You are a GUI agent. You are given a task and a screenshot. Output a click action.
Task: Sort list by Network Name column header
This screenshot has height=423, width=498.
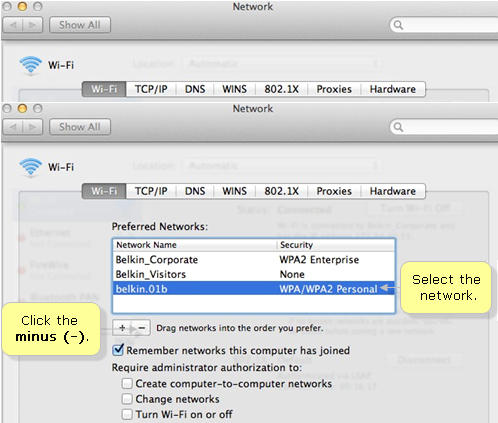[x=195, y=245]
